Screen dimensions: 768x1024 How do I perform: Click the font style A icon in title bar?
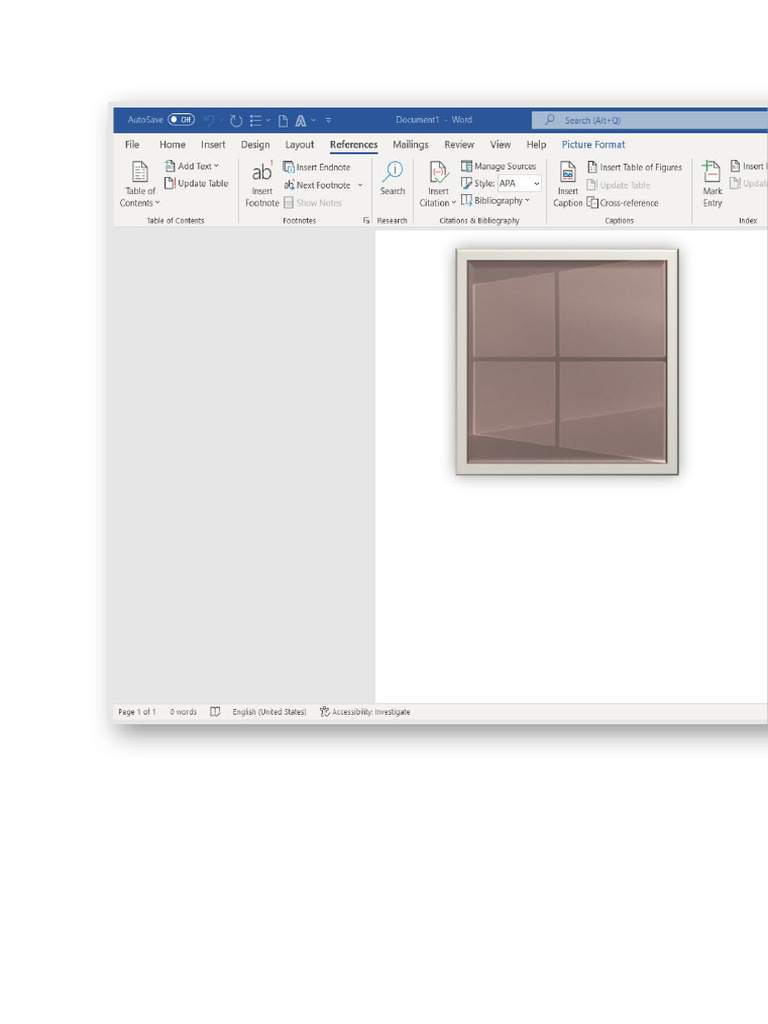click(300, 120)
